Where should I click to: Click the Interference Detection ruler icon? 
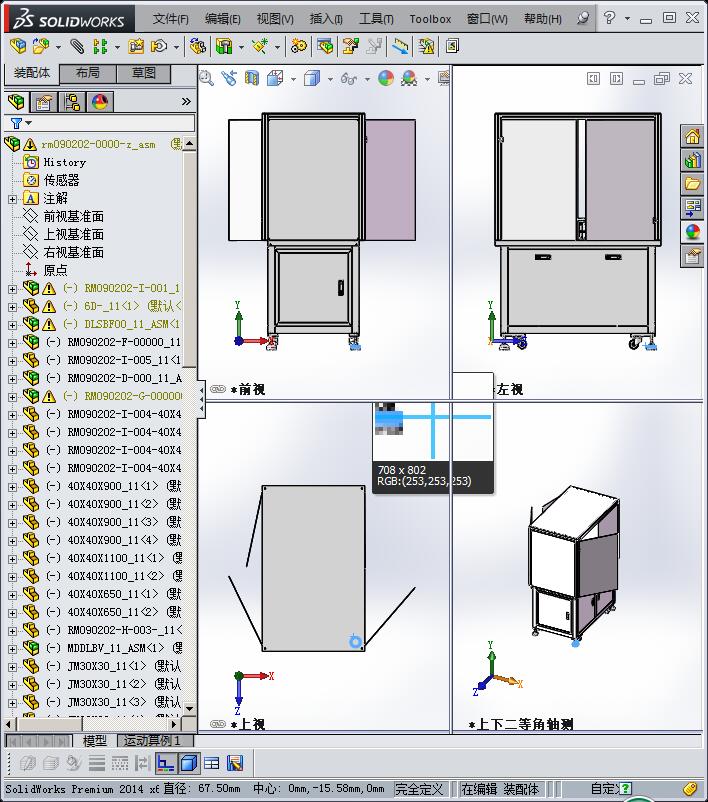point(401,47)
